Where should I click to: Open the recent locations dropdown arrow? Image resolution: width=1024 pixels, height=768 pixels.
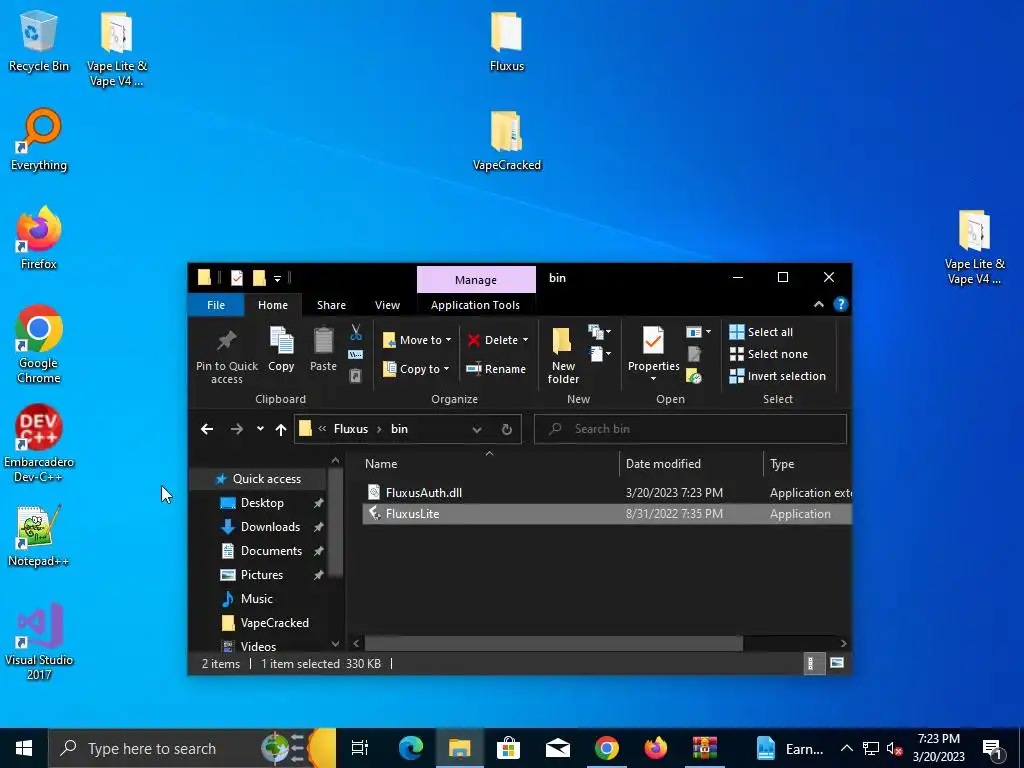pyautogui.click(x=260, y=429)
